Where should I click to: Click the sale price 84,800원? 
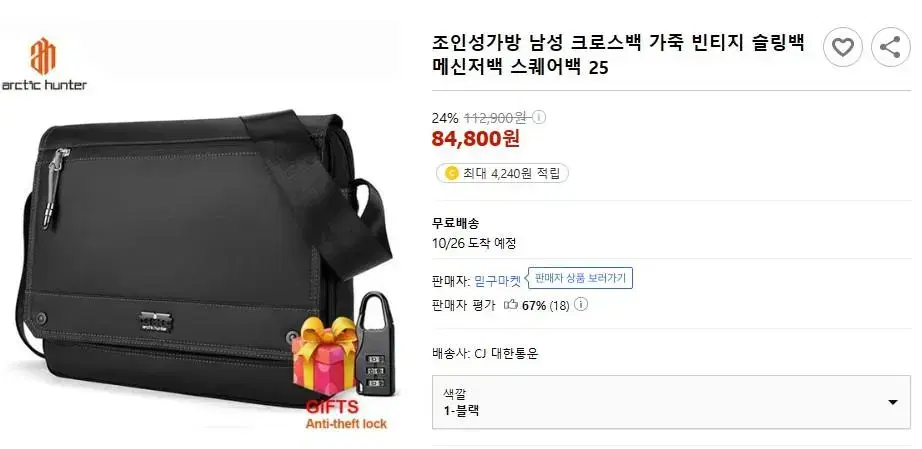click(476, 139)
